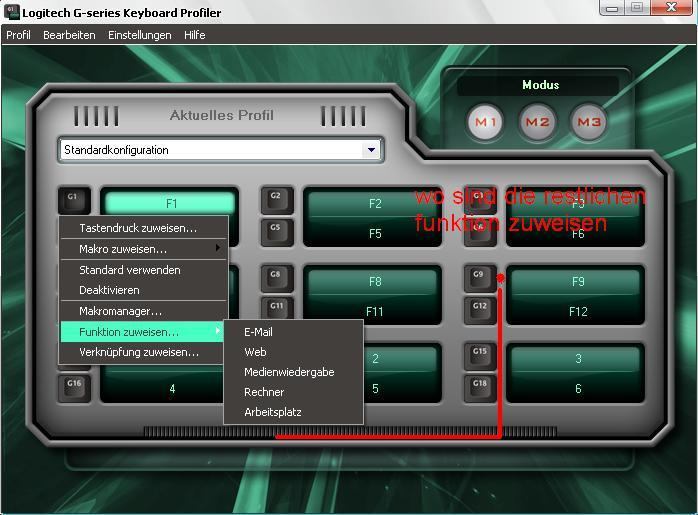Select Deaktivieren in the context menu
This screenshot has height=515, width=698.
point(144,290)
